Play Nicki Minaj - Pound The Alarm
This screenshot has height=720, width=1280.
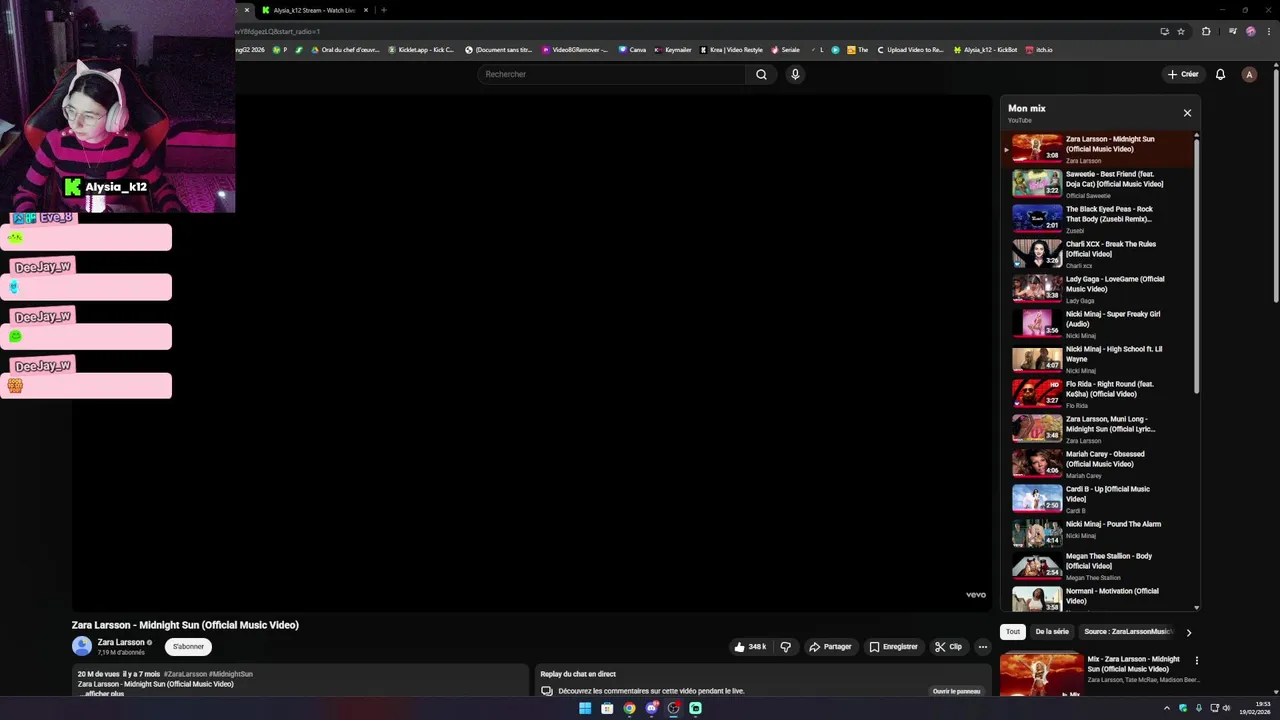point(1100,534)
